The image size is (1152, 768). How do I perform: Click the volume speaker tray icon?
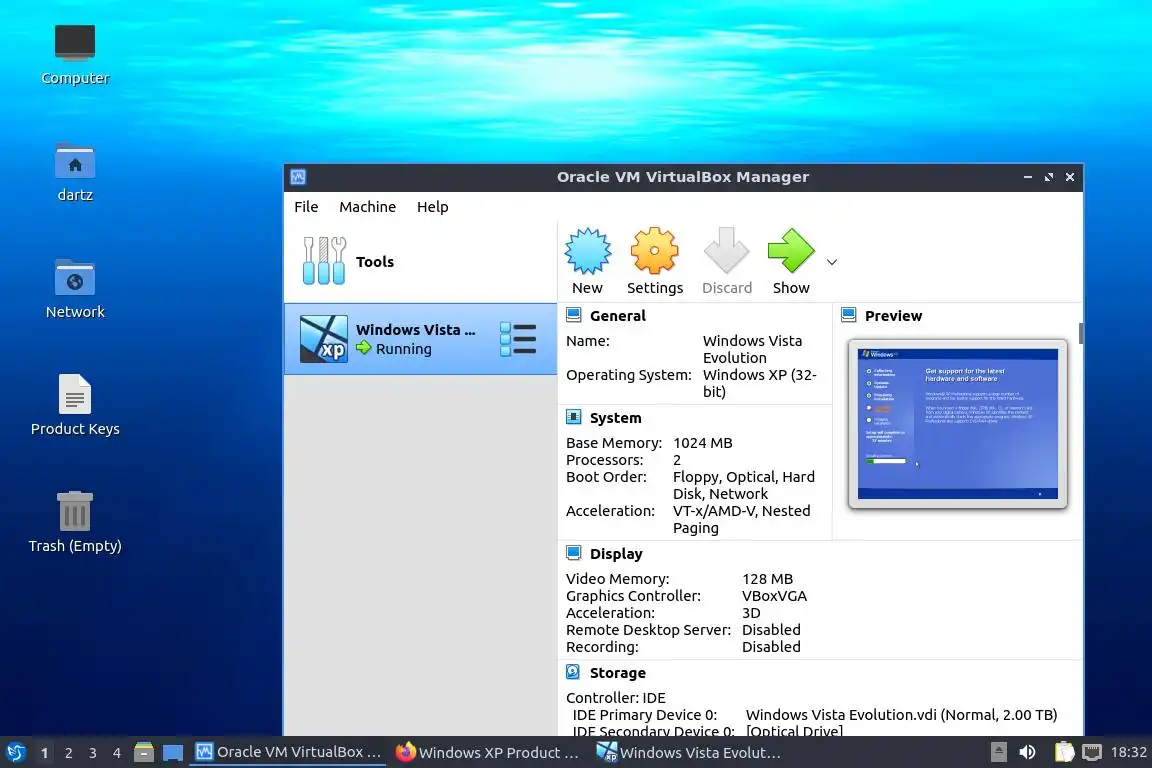[x=1027, y=752]
